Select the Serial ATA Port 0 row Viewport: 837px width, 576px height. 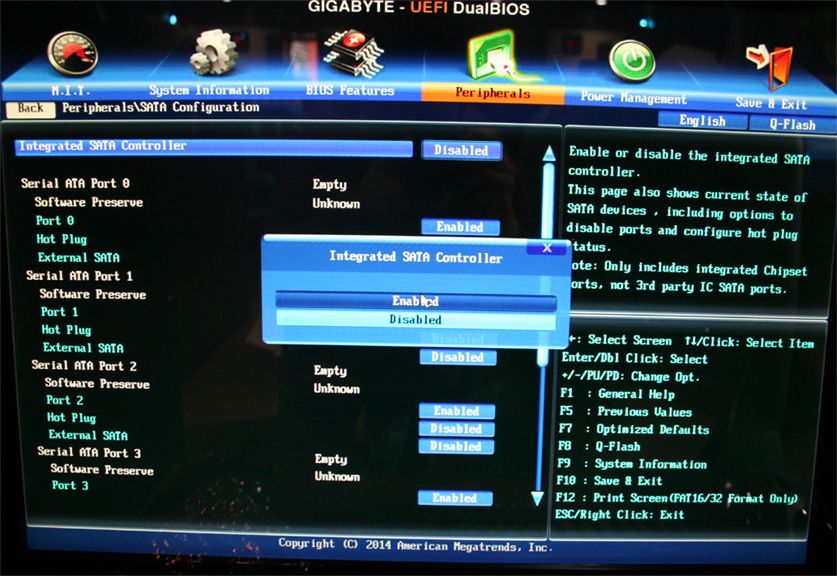point(75,184)
